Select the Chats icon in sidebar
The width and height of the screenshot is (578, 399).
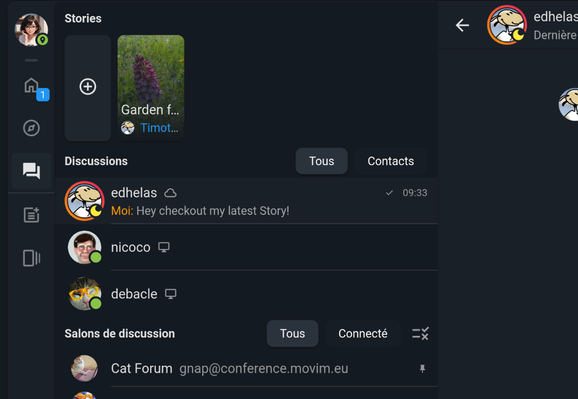point(31,171)
